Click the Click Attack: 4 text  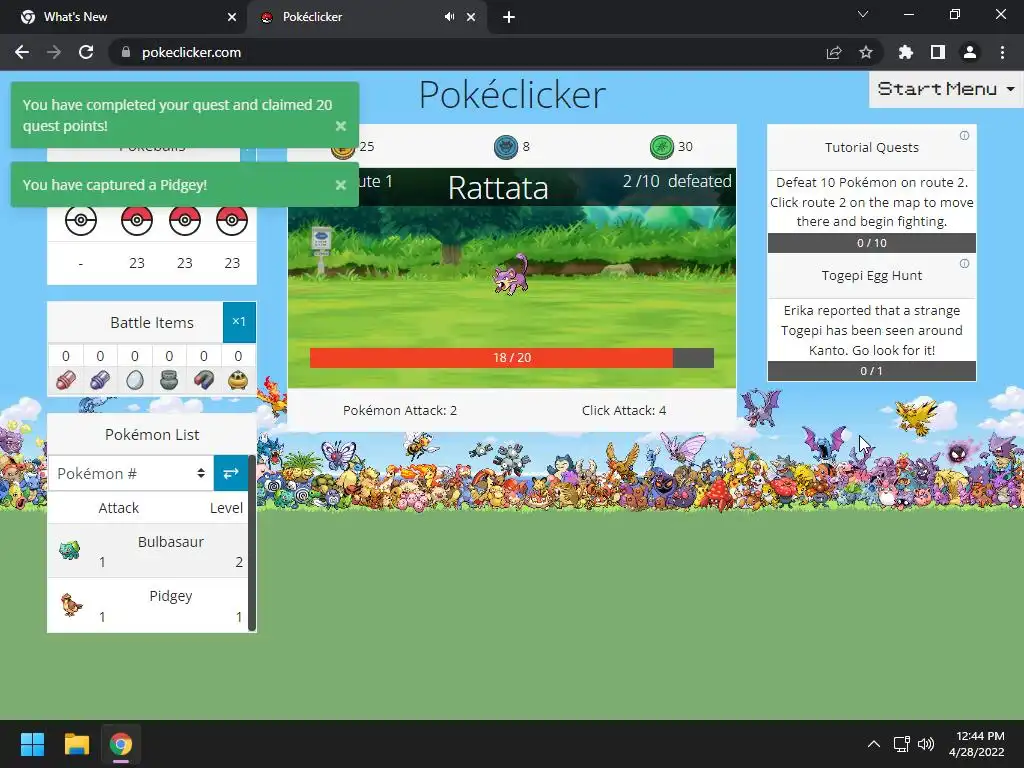point(624,411)
